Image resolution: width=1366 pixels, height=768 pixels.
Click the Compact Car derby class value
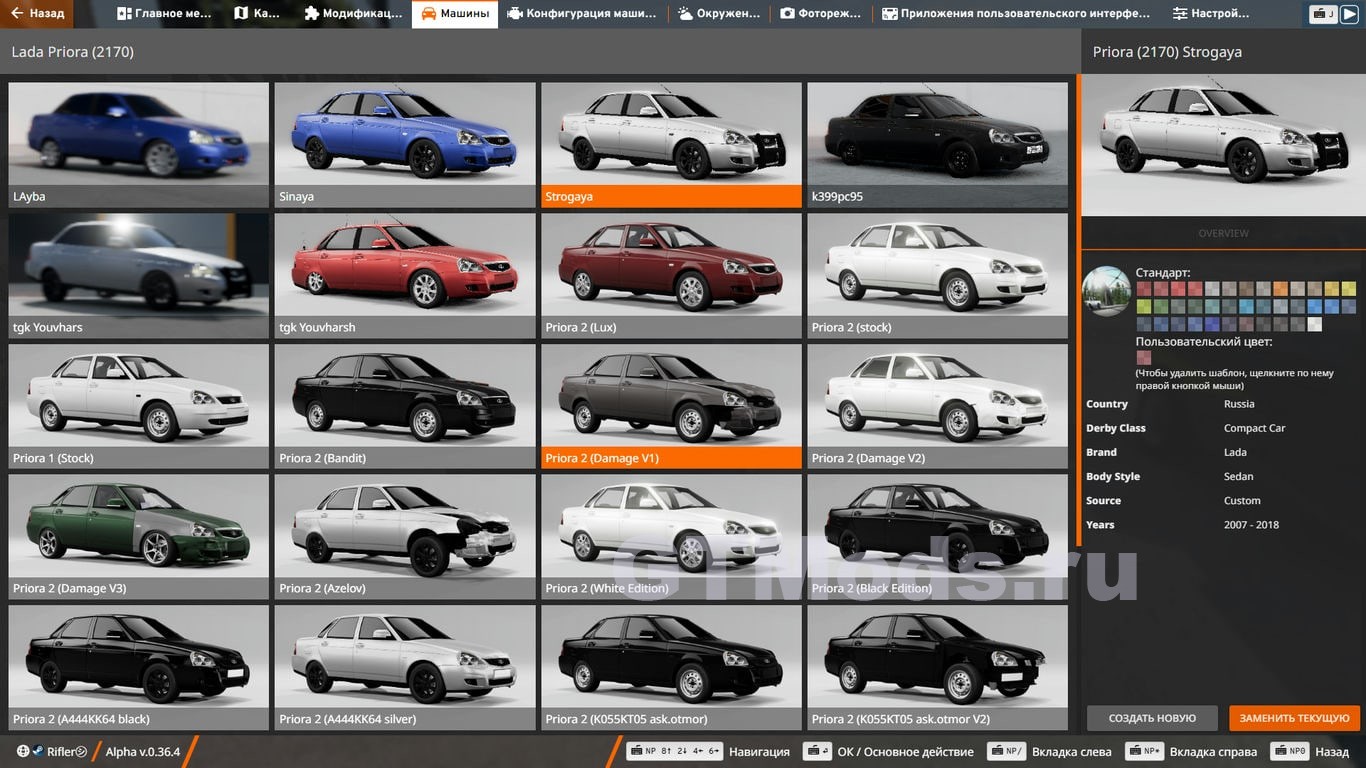coord(1254,428)
